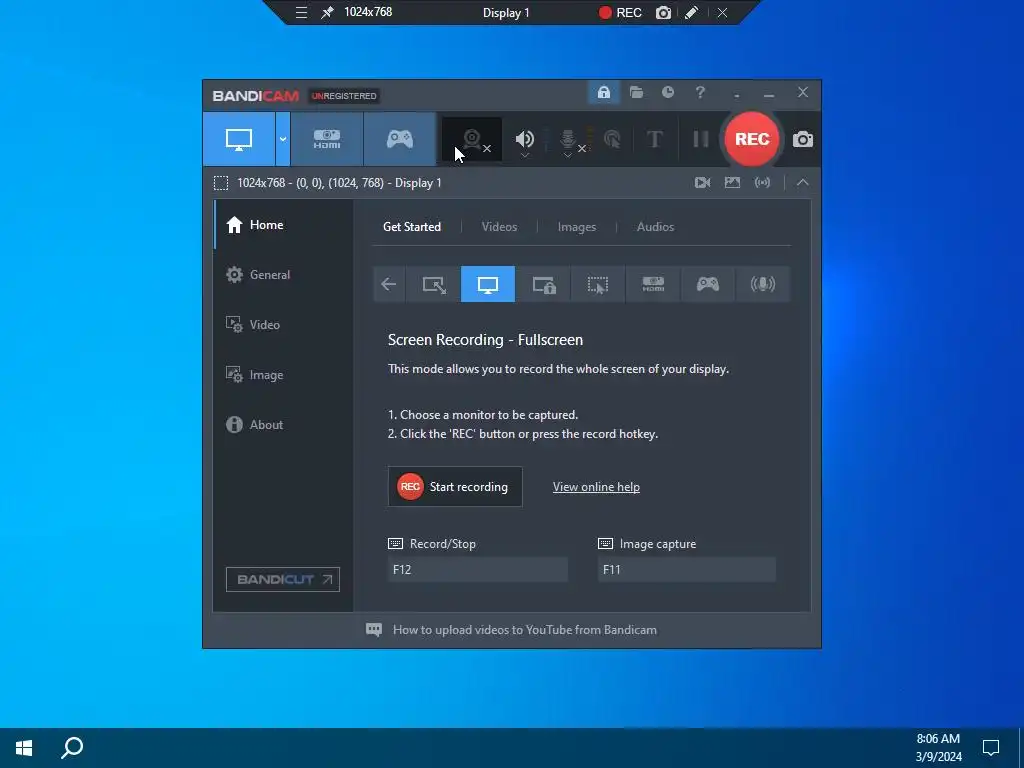Screen dimensions: 1024x768
Task: Toggle the webcam overlay icon
Action: (472, 139)
